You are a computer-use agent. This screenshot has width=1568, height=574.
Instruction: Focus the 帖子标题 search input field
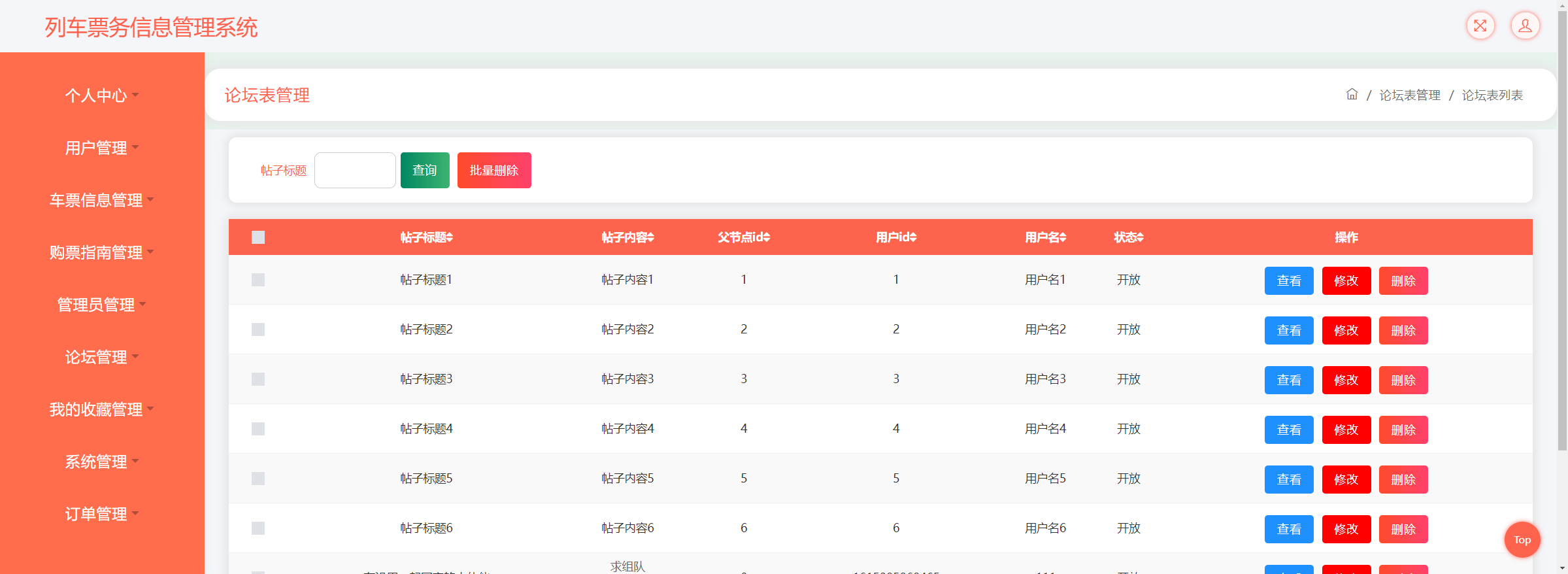click(x=355, y=170)
